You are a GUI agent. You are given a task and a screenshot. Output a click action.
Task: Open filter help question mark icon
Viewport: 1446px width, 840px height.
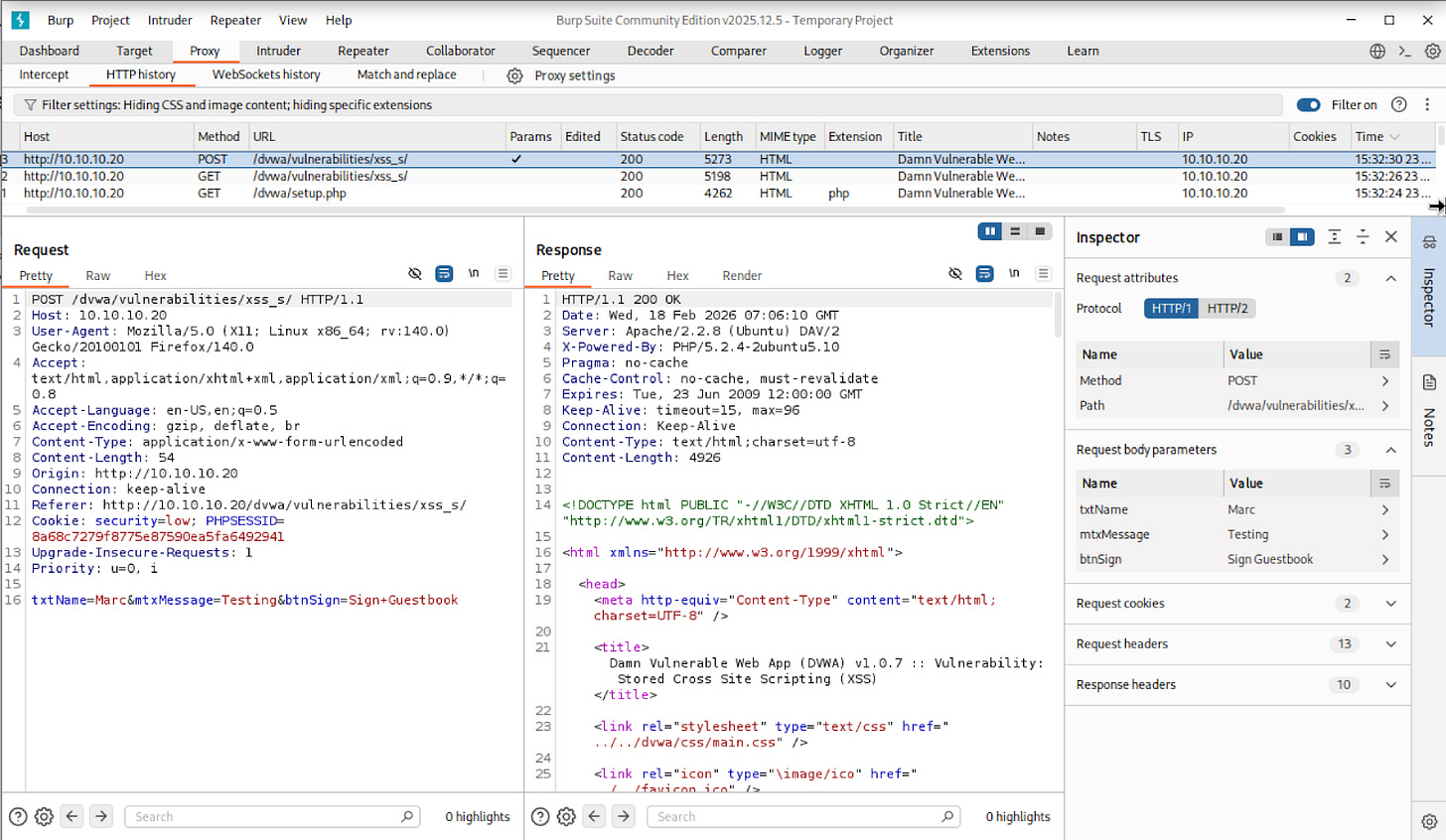click(x=1398, y=105)
